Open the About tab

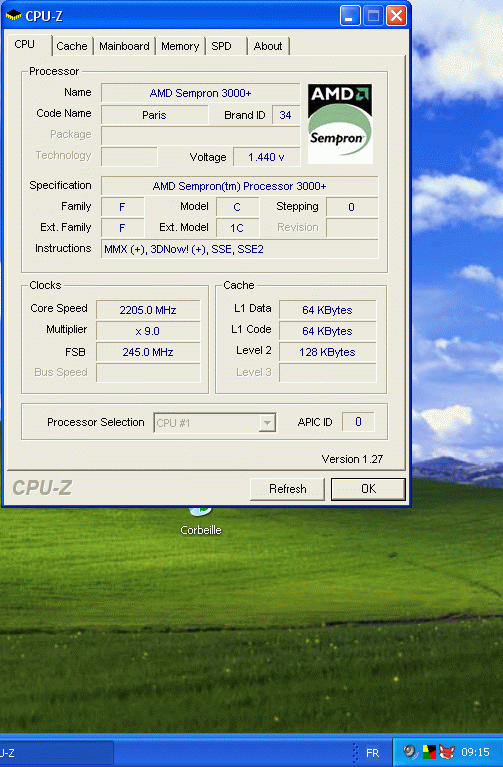point(268,46)
